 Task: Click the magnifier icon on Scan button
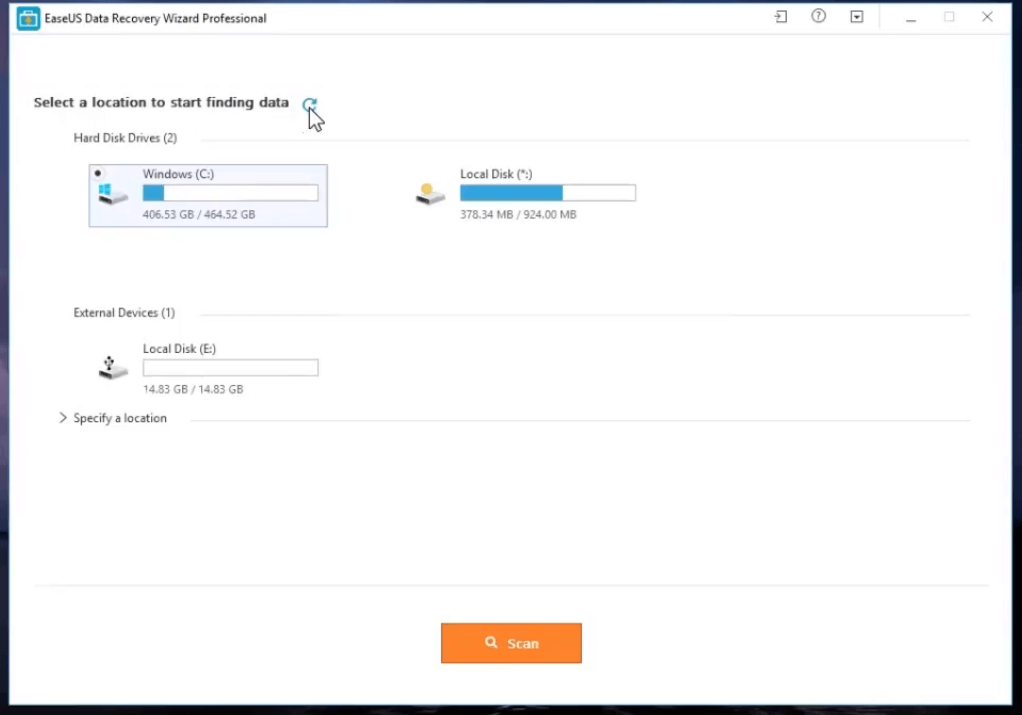491,643
